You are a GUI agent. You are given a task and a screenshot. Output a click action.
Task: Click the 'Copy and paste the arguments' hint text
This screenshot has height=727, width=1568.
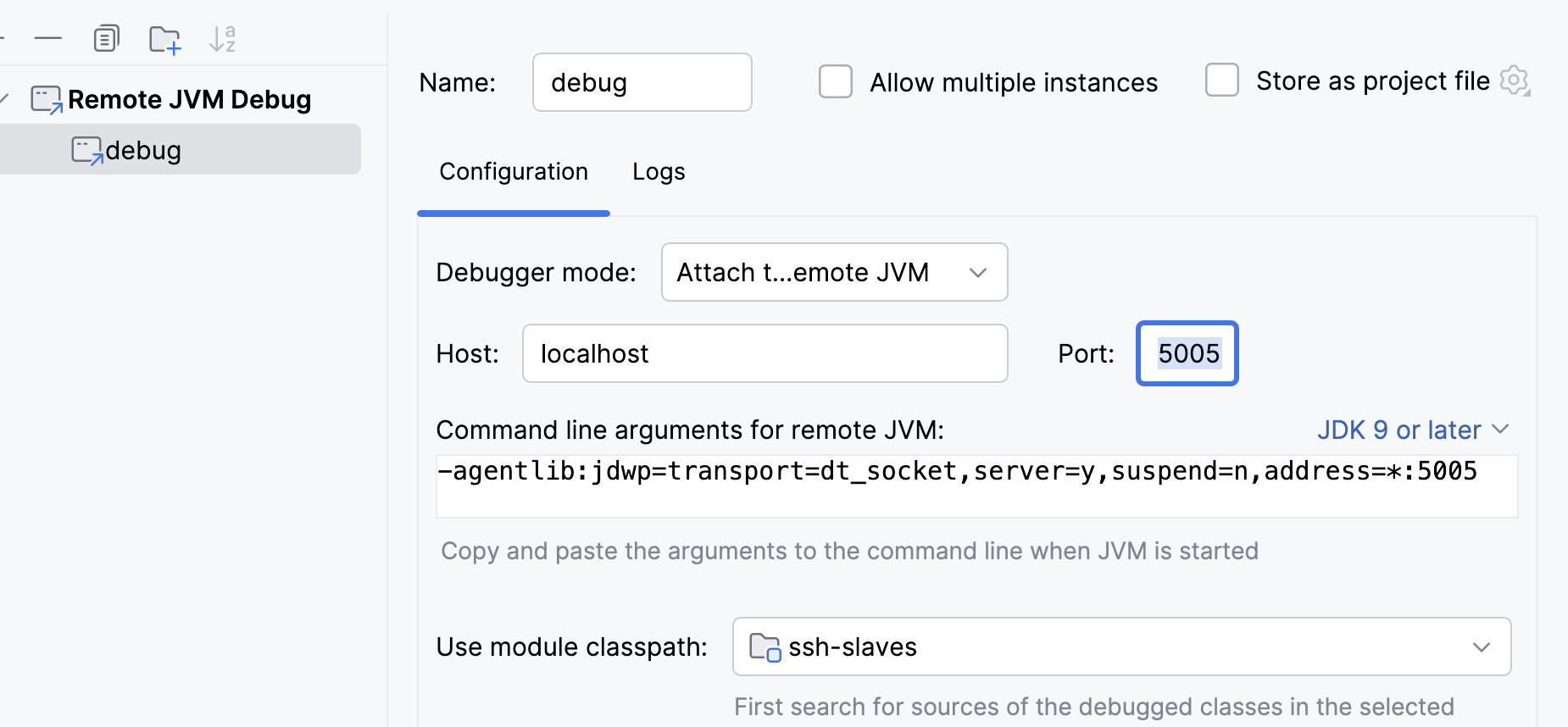click(849, 552)
